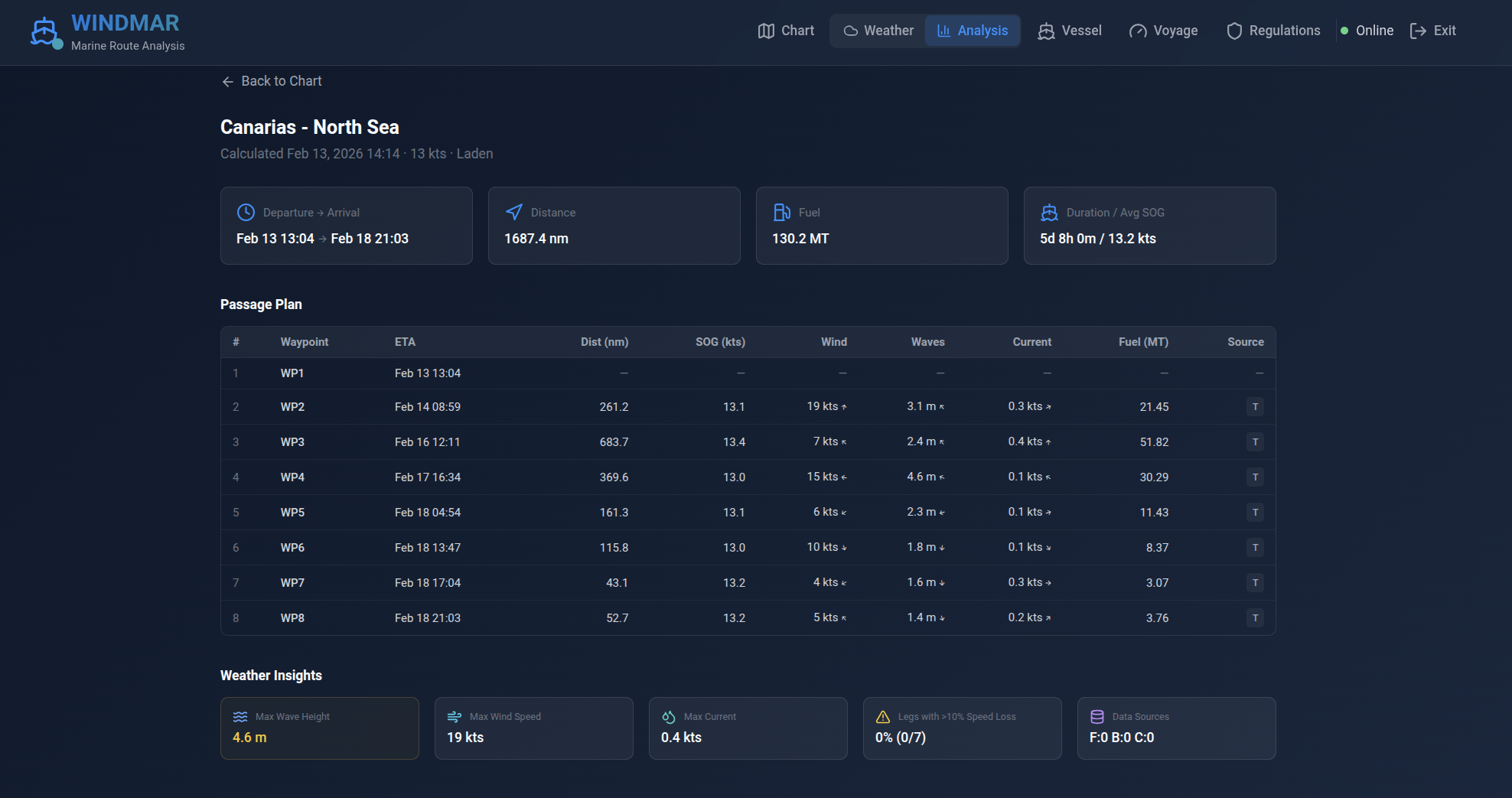Go Back to Chart
This screenshot has height=798, width=1512.
272,81
